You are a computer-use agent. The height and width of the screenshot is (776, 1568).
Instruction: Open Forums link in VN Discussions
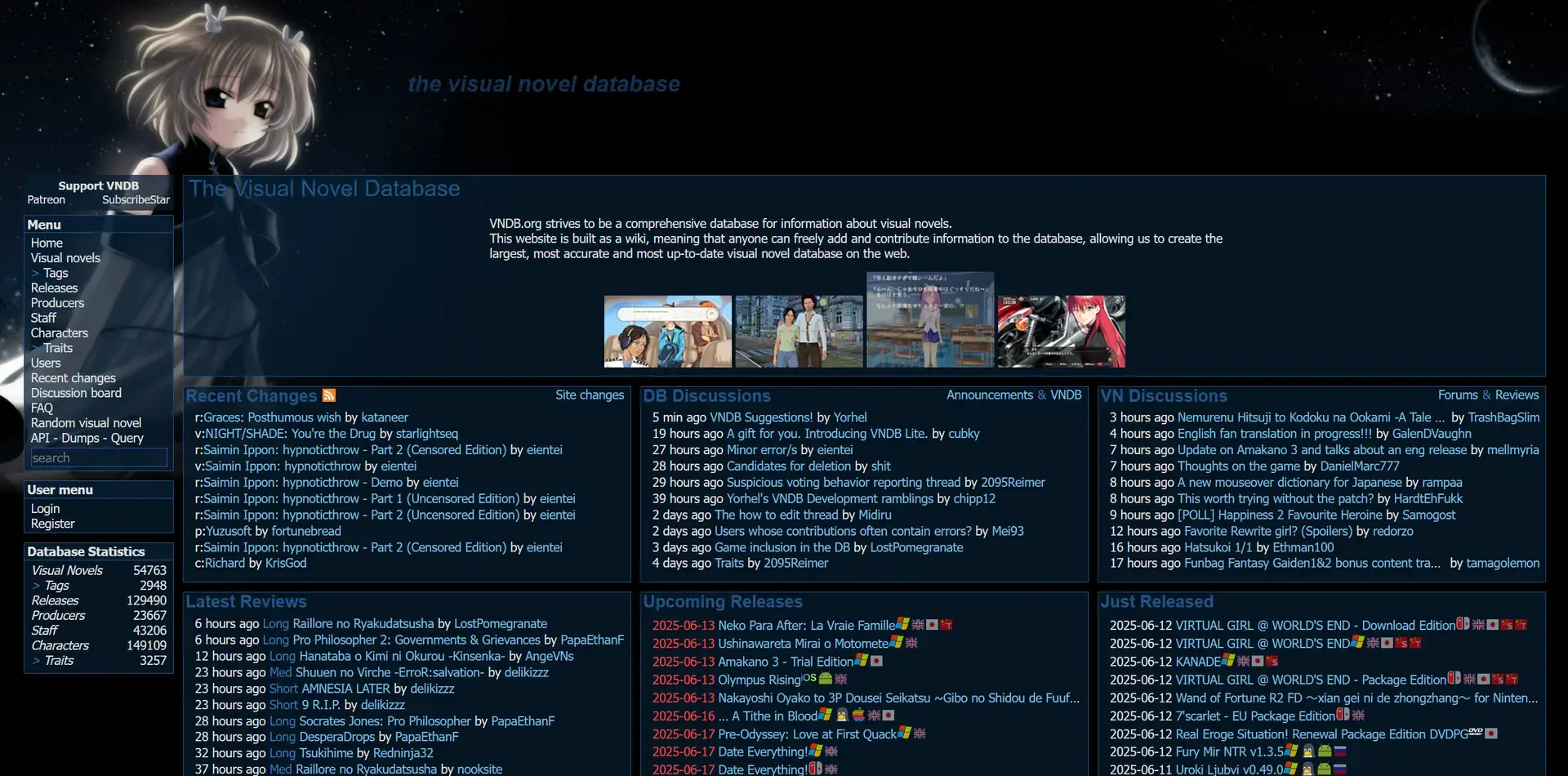tap(1458, 395)
